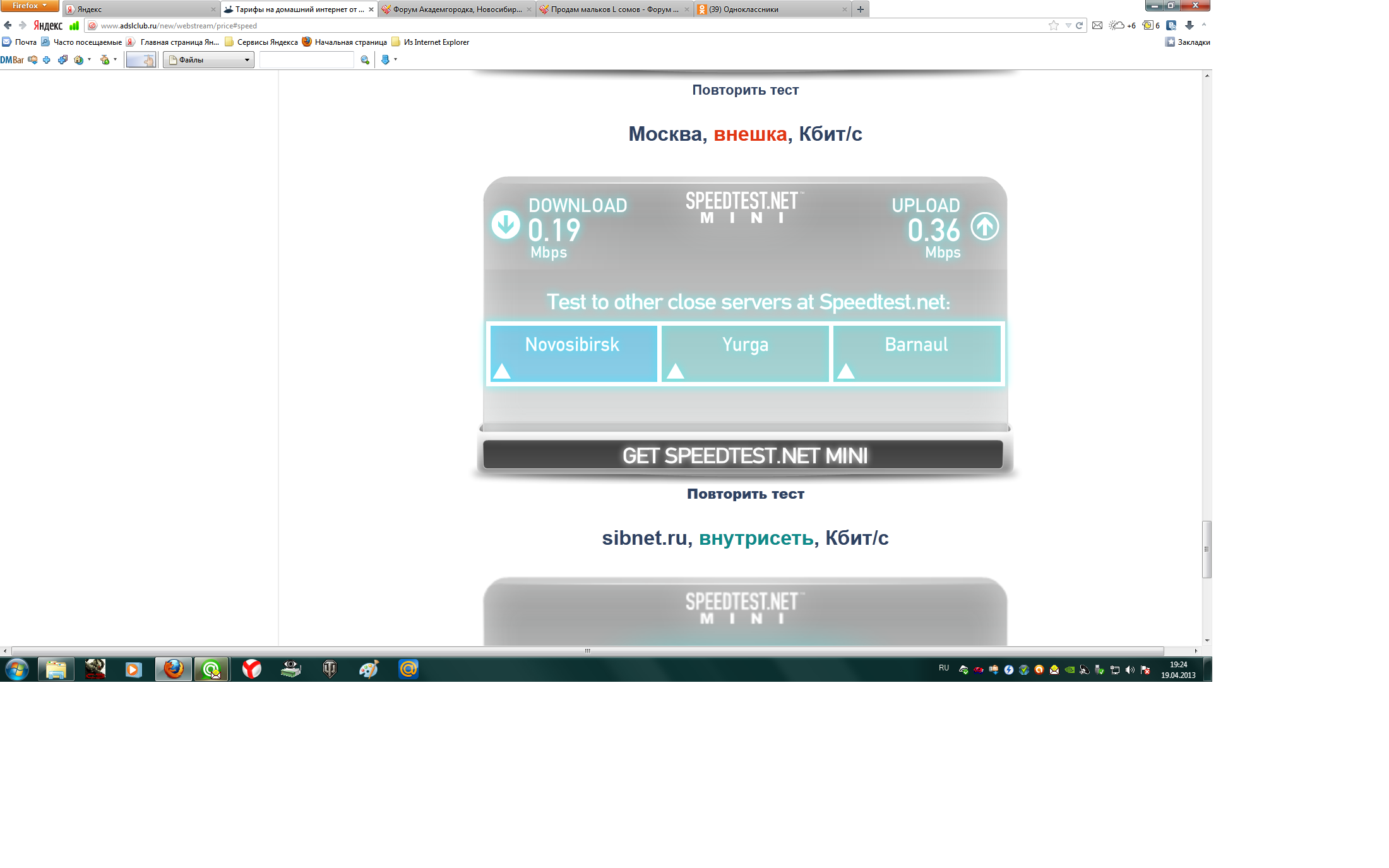
Task: Bookmark this page with star icon
Action: [x=1053, y=25]
